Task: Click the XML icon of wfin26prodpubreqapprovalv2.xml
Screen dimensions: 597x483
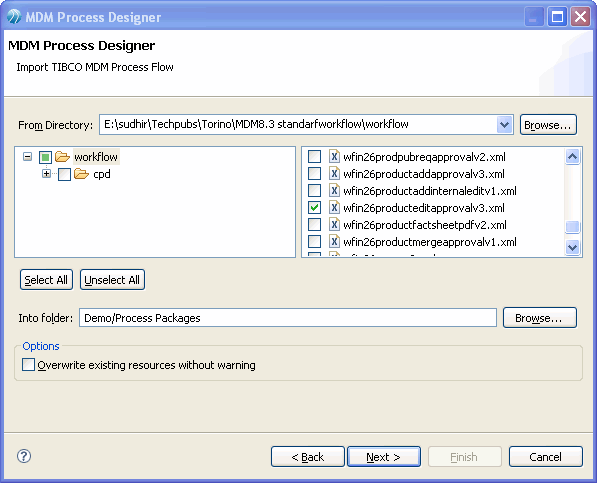Action: [334, 156]
